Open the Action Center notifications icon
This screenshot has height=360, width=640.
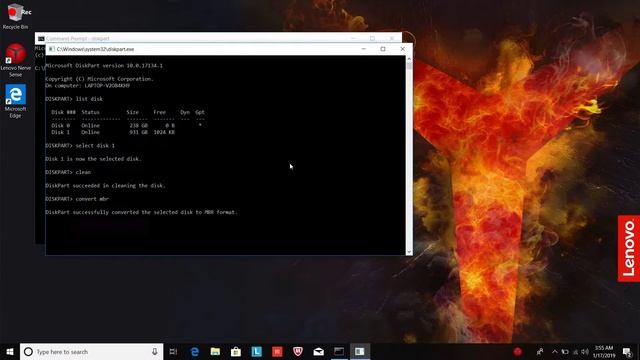point(627,351)
